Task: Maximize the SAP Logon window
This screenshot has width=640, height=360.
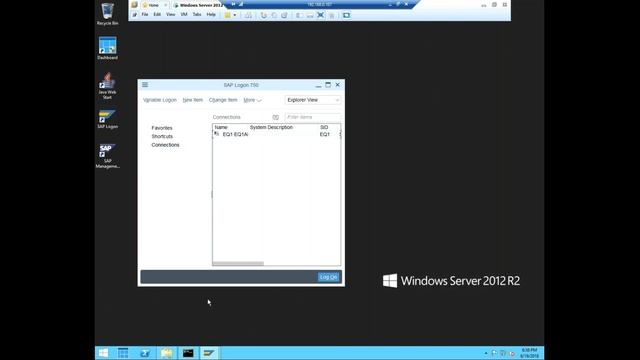Action: [x=328, y=85]
